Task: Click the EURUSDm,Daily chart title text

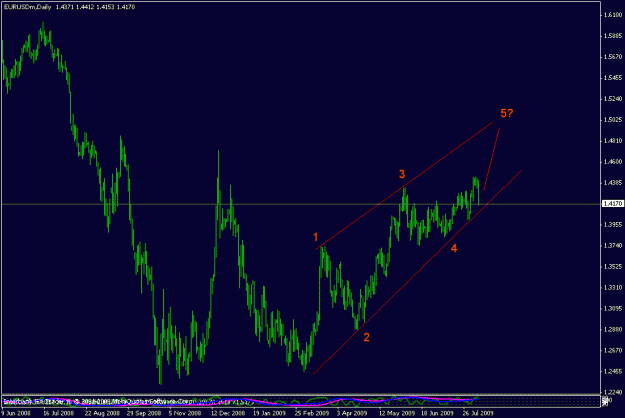Action: (x=27, y=7)
